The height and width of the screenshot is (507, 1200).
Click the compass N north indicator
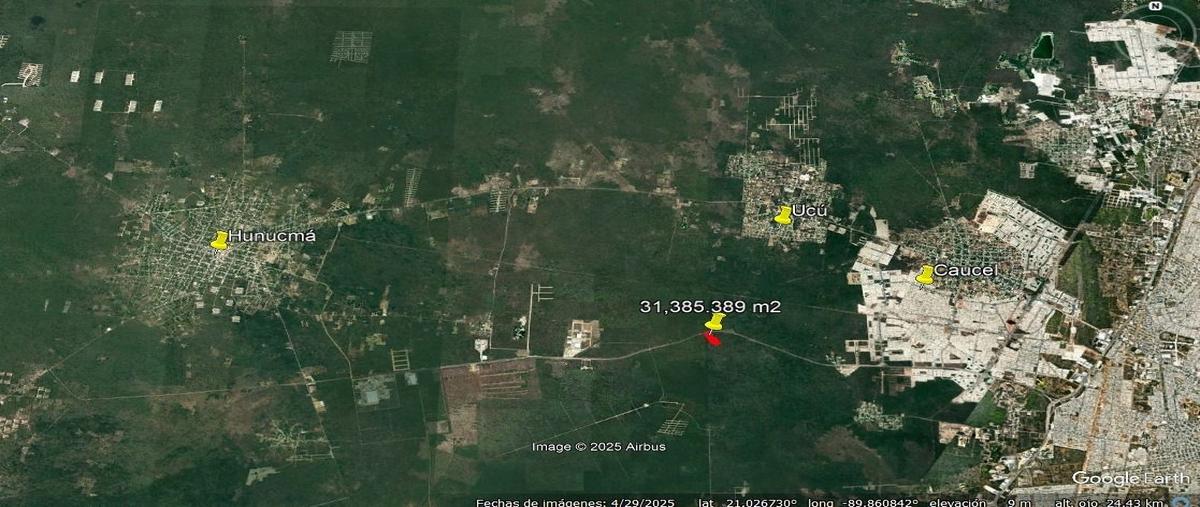(x=1155, y=6)
